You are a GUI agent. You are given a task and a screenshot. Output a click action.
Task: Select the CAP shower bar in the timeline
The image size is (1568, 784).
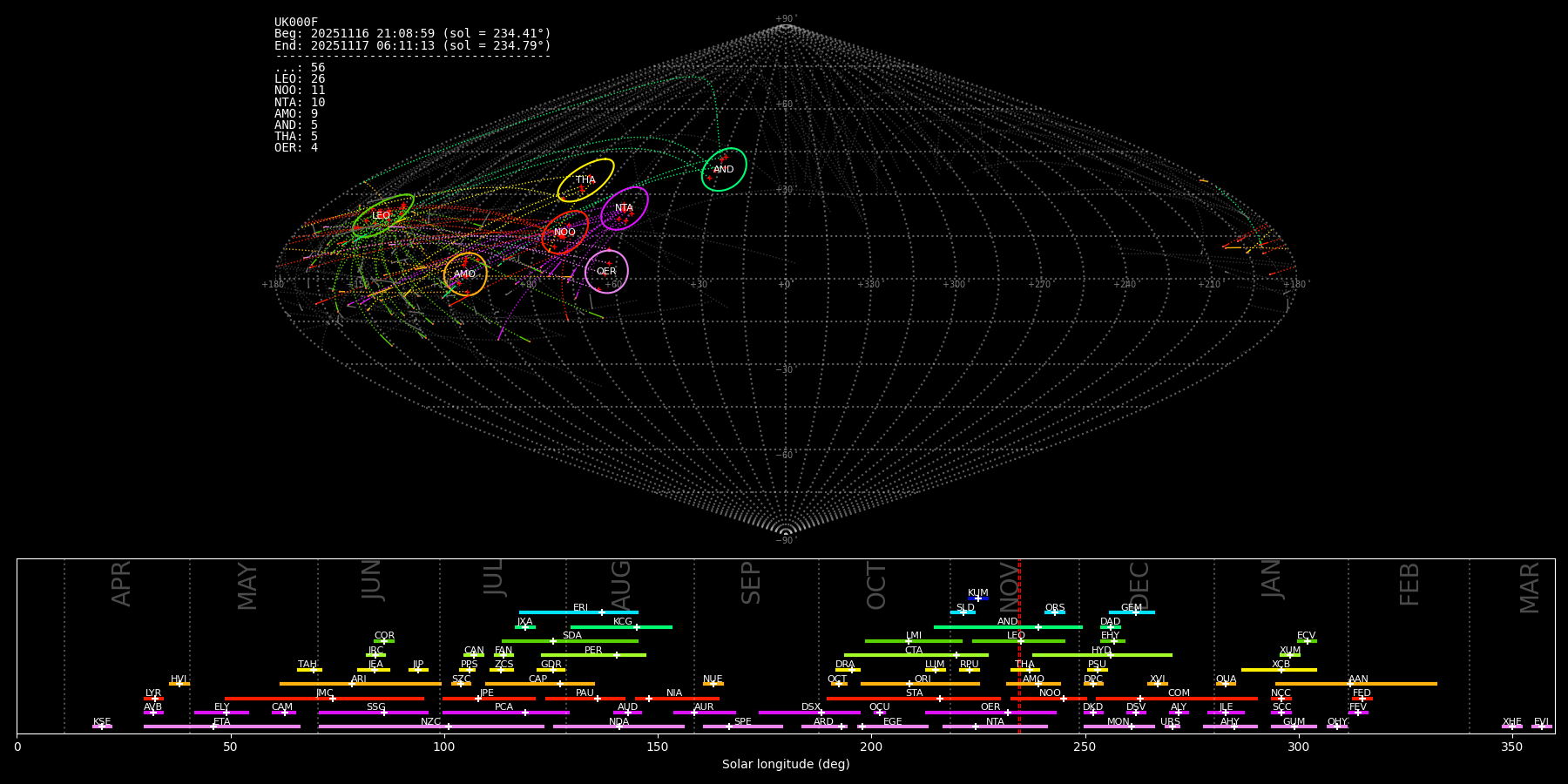540,684
